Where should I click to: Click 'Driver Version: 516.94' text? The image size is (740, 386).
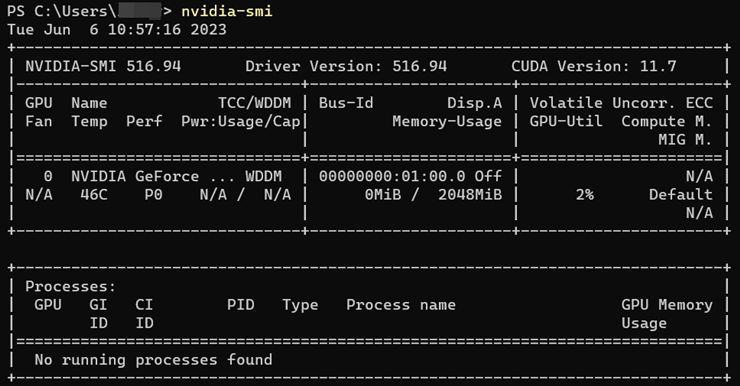[x=346, y=66]
